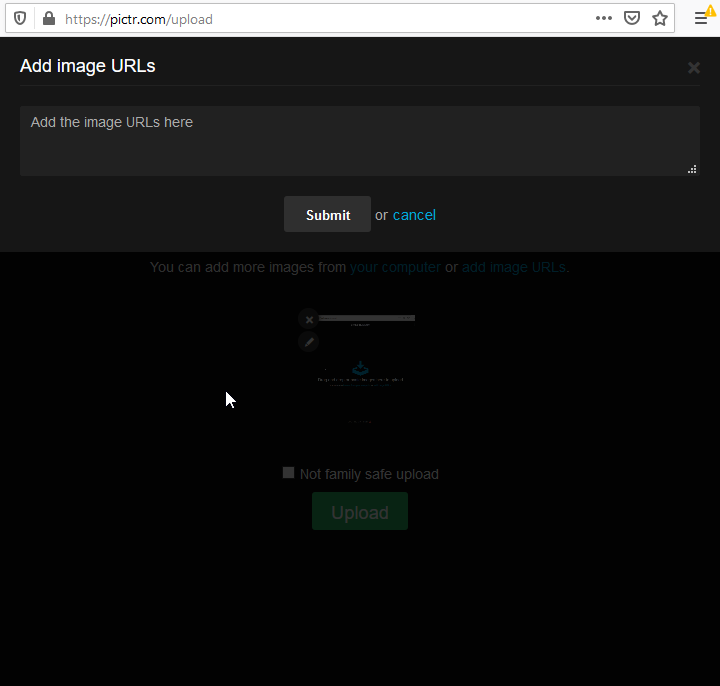
Task: Bookmark this page with the star icon
Action: point(660,18)
